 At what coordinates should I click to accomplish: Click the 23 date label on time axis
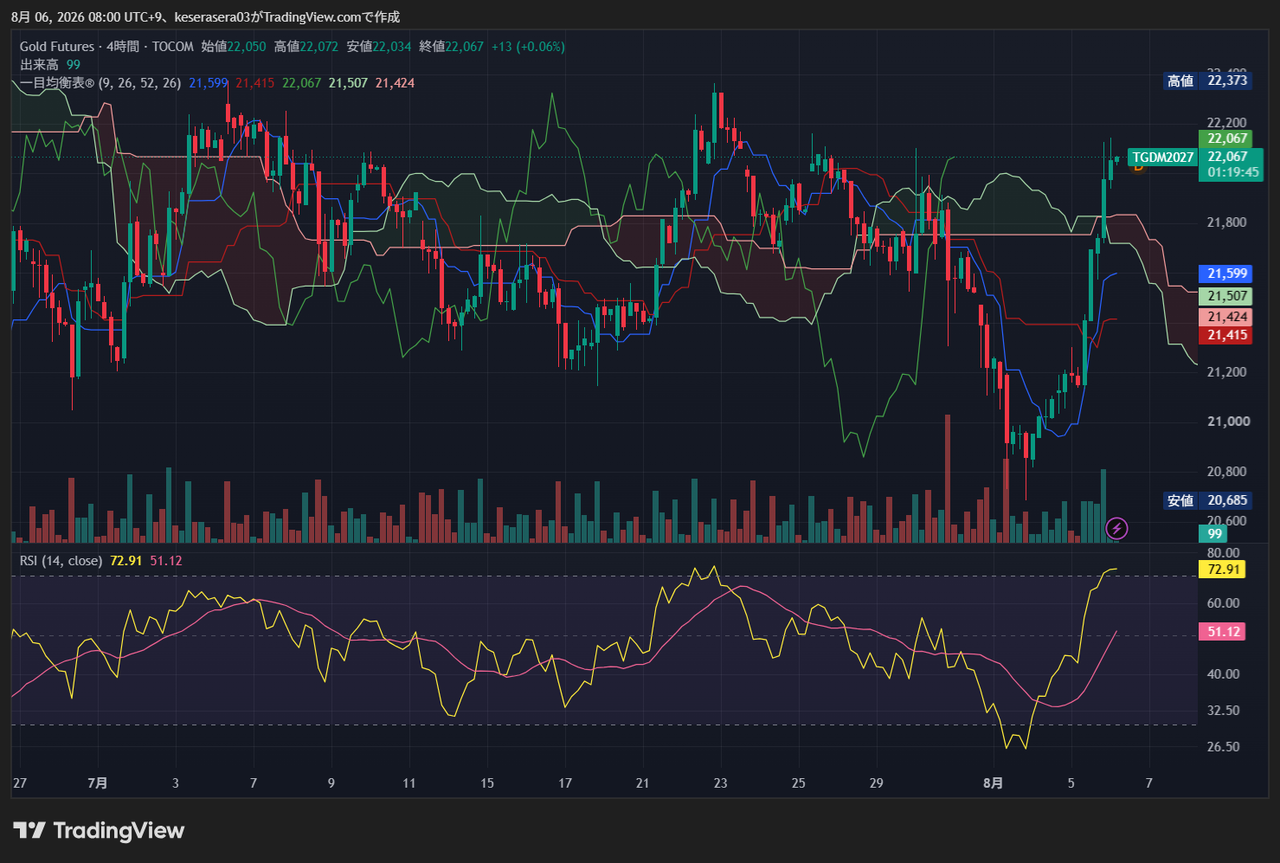[x=721, y=783]
